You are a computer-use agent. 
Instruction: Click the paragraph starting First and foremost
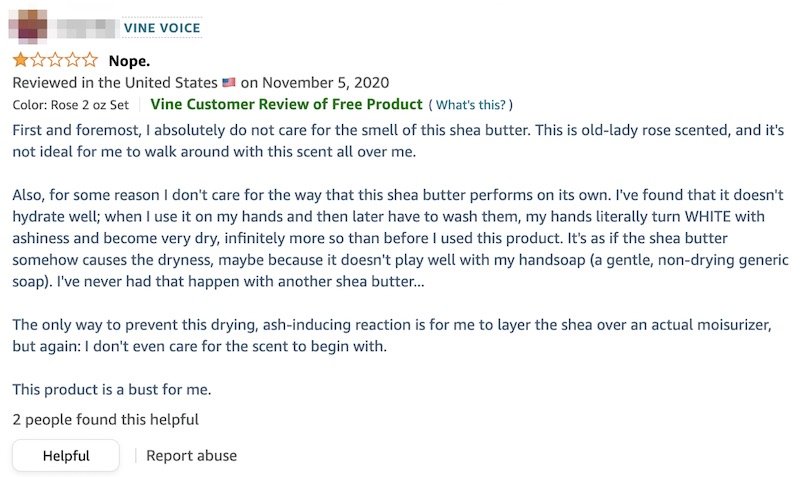(x=398, y=141)
